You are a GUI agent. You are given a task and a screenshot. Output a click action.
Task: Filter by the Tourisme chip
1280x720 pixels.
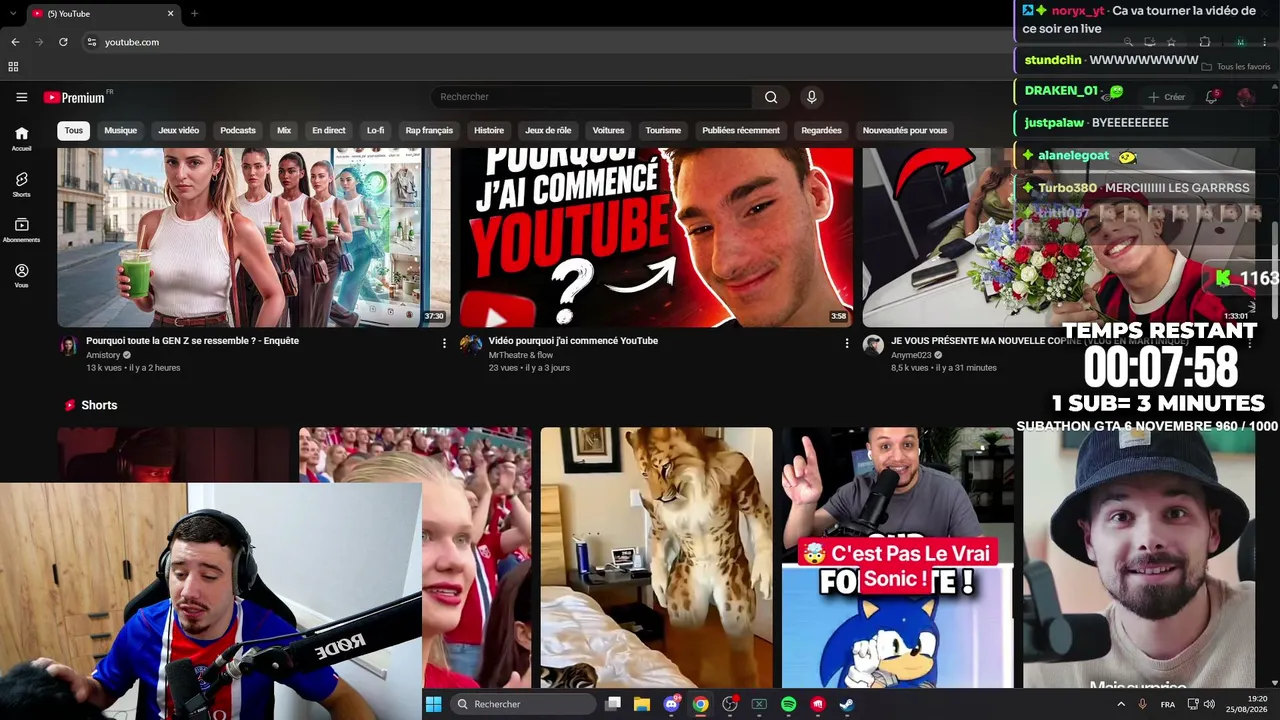point(663,130)
